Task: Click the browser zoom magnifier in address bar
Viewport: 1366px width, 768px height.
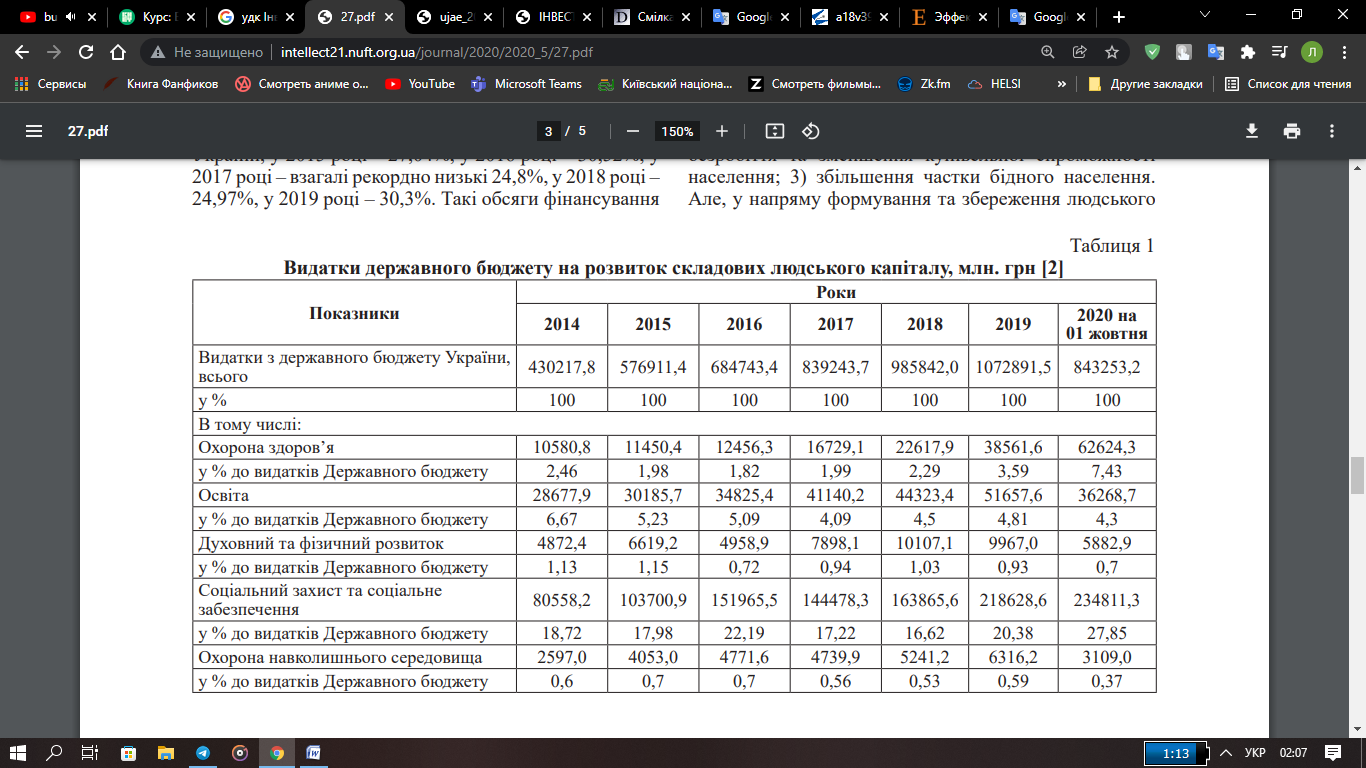Action: click(x=1048, y=52)
